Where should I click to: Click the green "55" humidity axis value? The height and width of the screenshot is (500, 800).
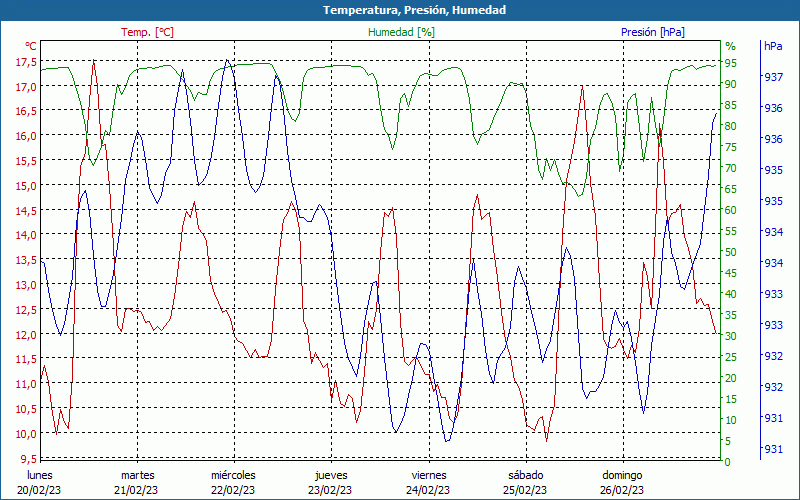tap(731, 231)
